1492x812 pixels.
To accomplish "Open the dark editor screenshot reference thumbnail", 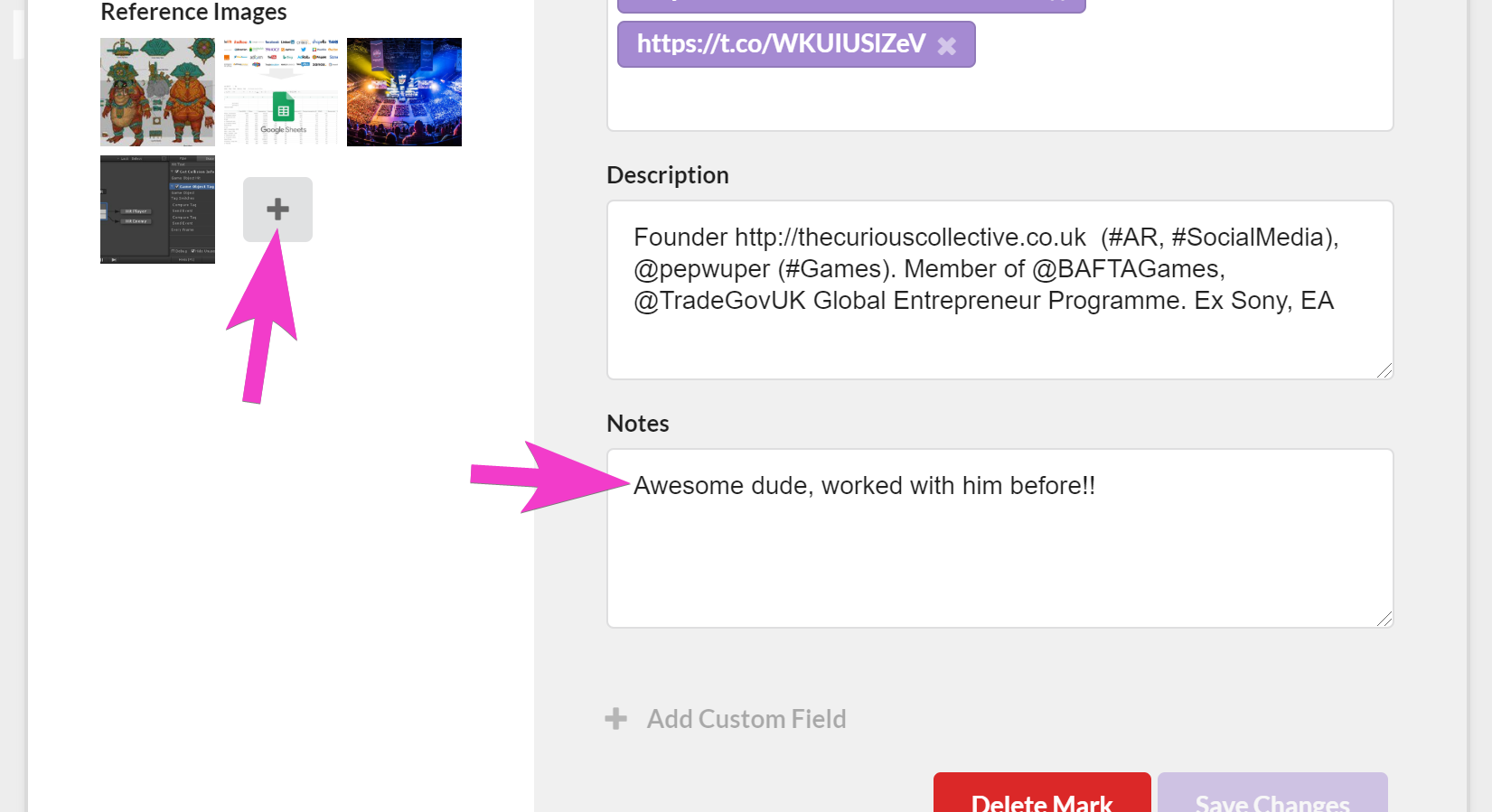I will pyautogui.click(x=157, y=210).
